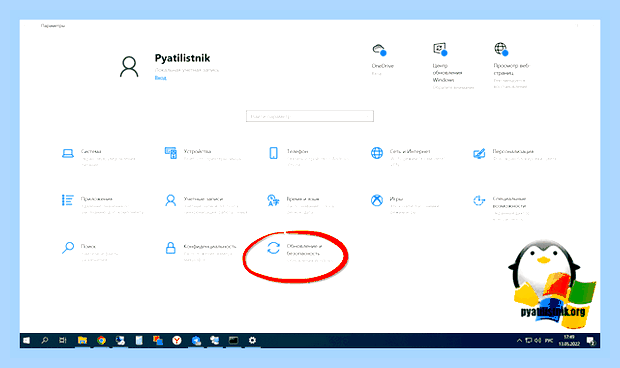620x368 pixels.
Task: Open Обновление и безопасность settings
Action: 300,252
